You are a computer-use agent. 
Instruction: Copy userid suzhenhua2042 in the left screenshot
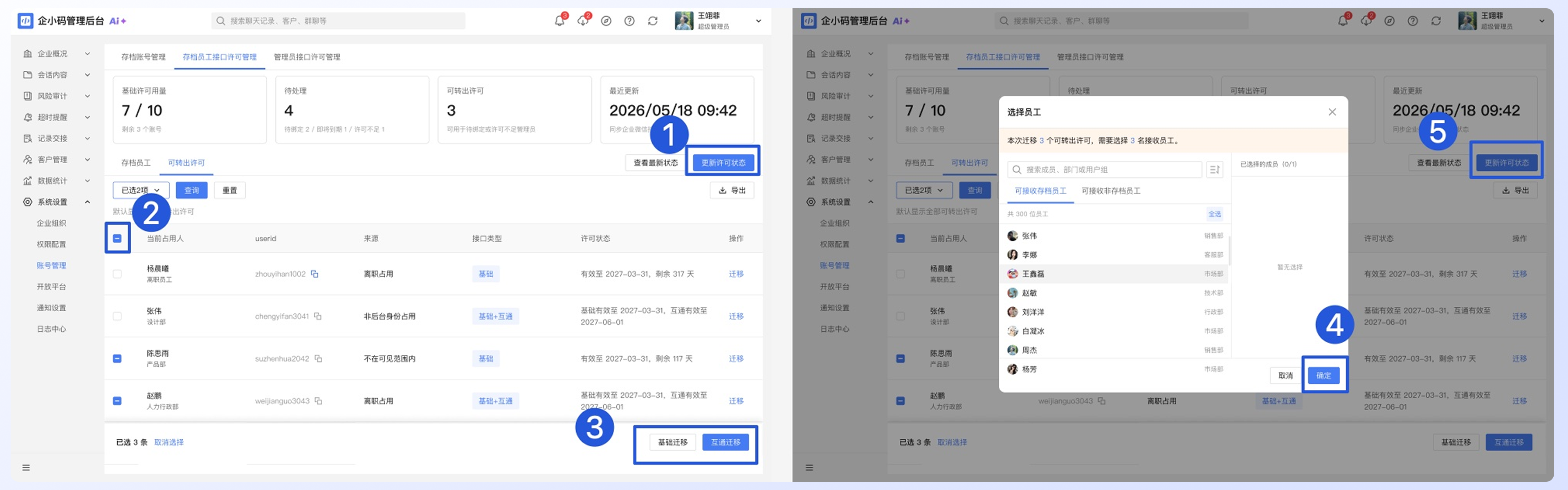pos(318,359)
